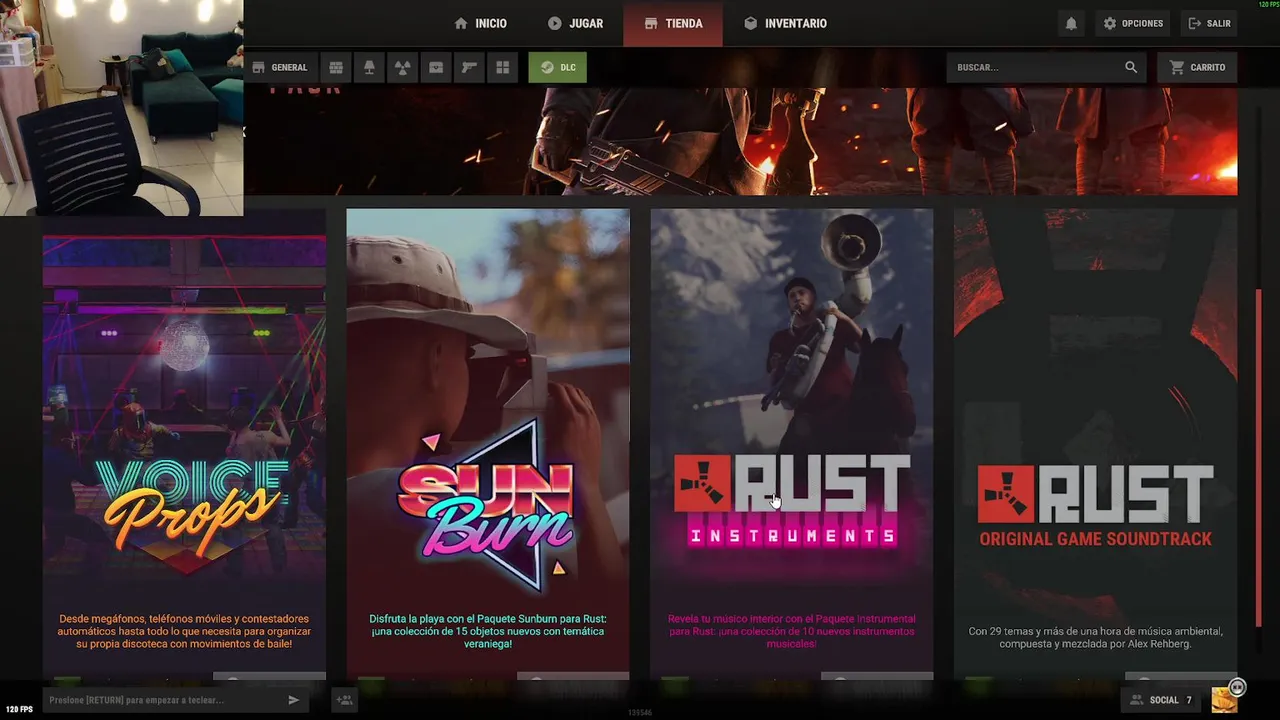This screenshot has height=720, width=1280.
Task: Filter store by lamp decor icon
Action: click(x=369, y=67)
